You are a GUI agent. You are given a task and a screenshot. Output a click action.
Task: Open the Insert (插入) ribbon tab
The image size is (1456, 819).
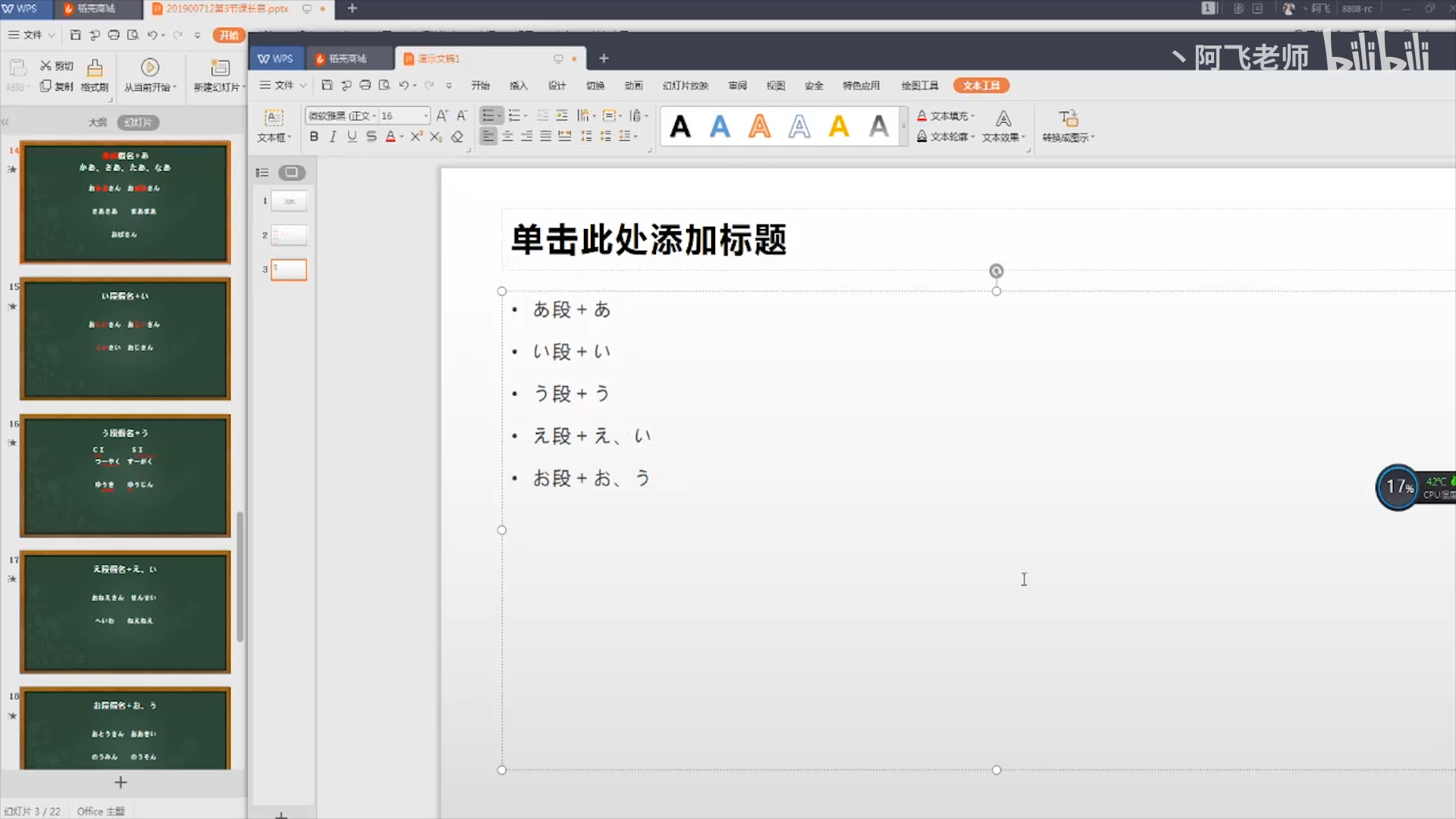point(518,85)
